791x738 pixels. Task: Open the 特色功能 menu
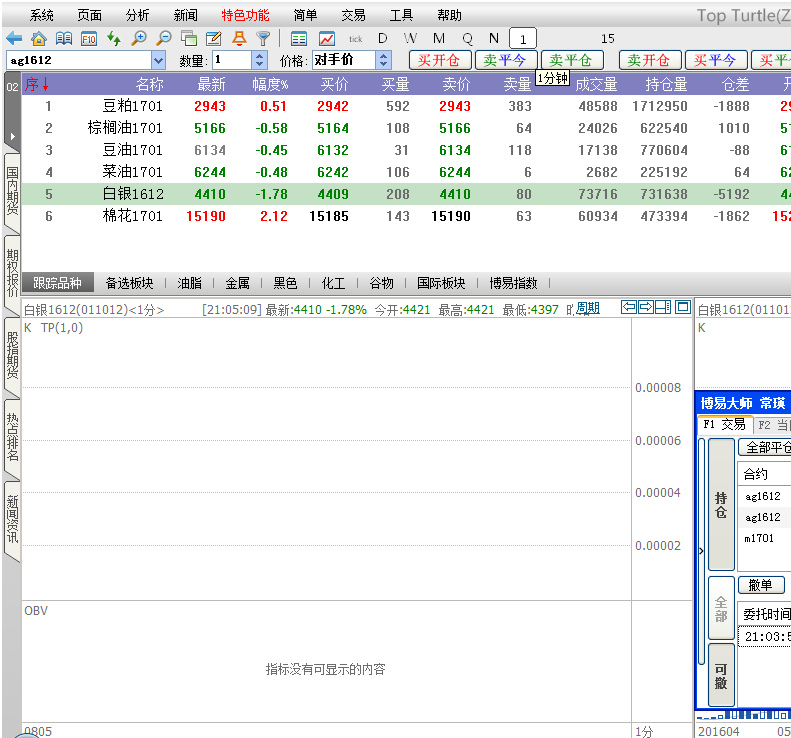click(x=245, y=15)
